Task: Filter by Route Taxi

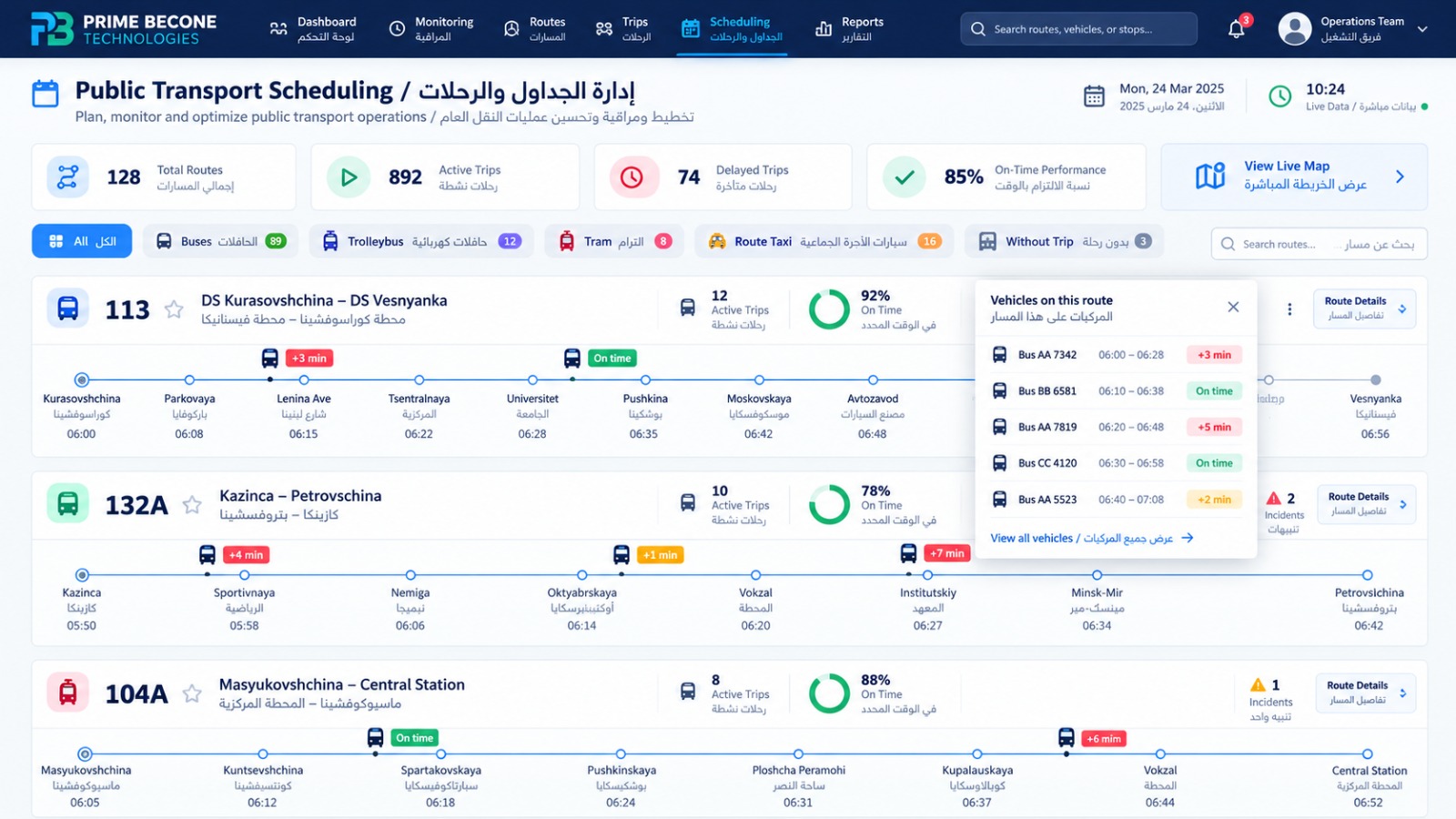Action: (x=824, y=241)
